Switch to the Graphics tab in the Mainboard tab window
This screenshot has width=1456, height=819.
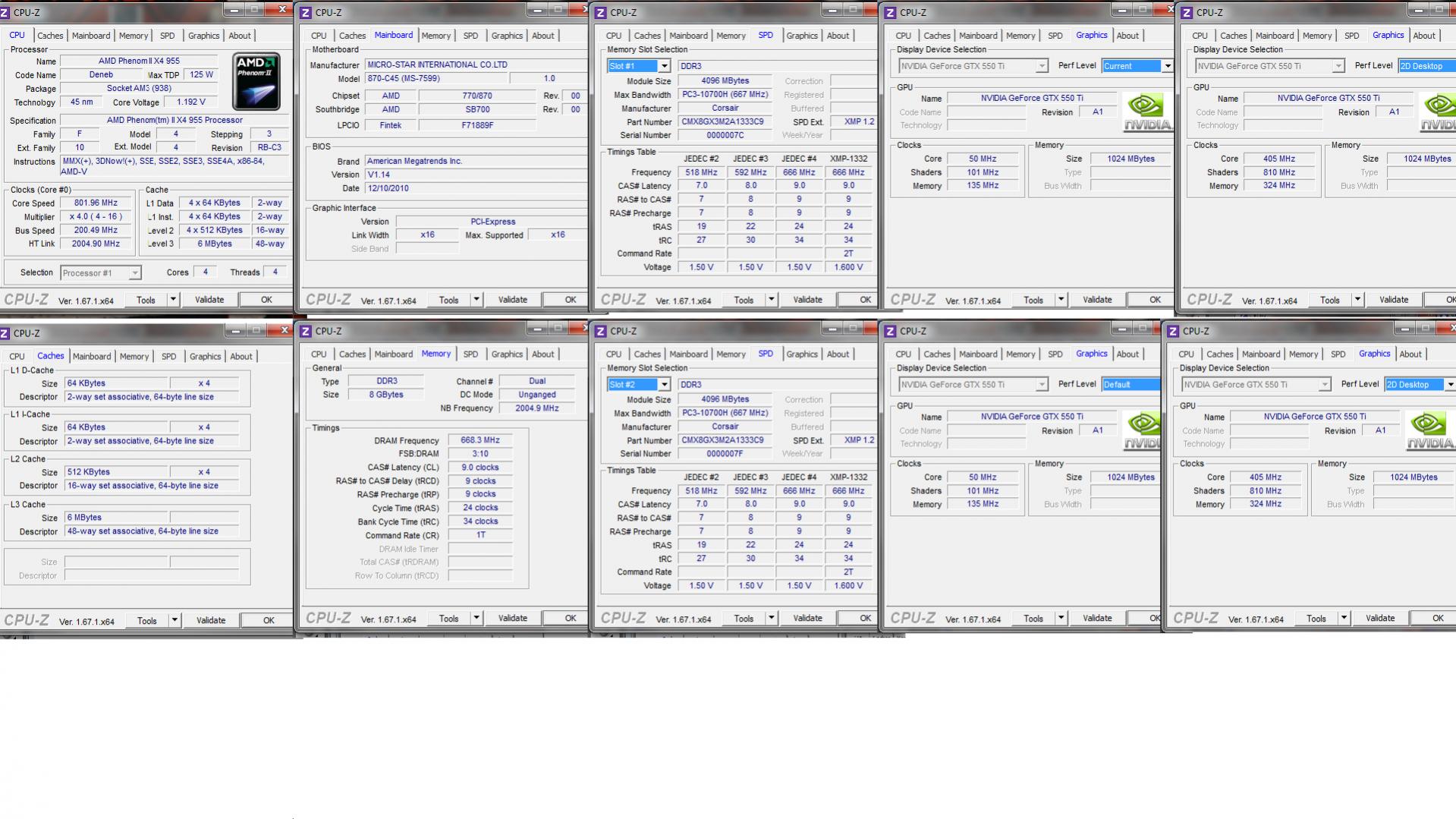[x=507, y=36]
